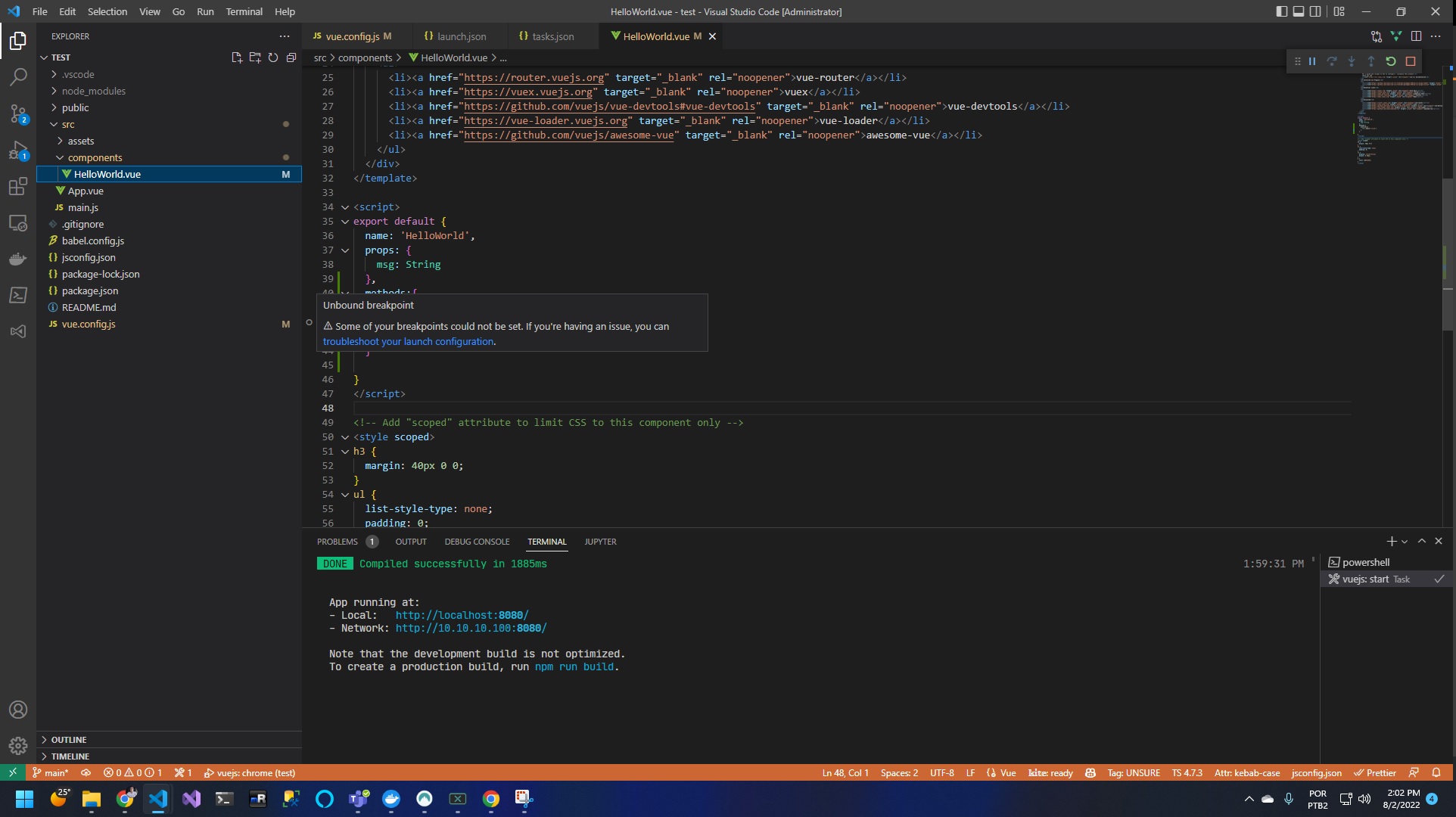
Task: Open the Terminal menu
Action: pos(244,11)
